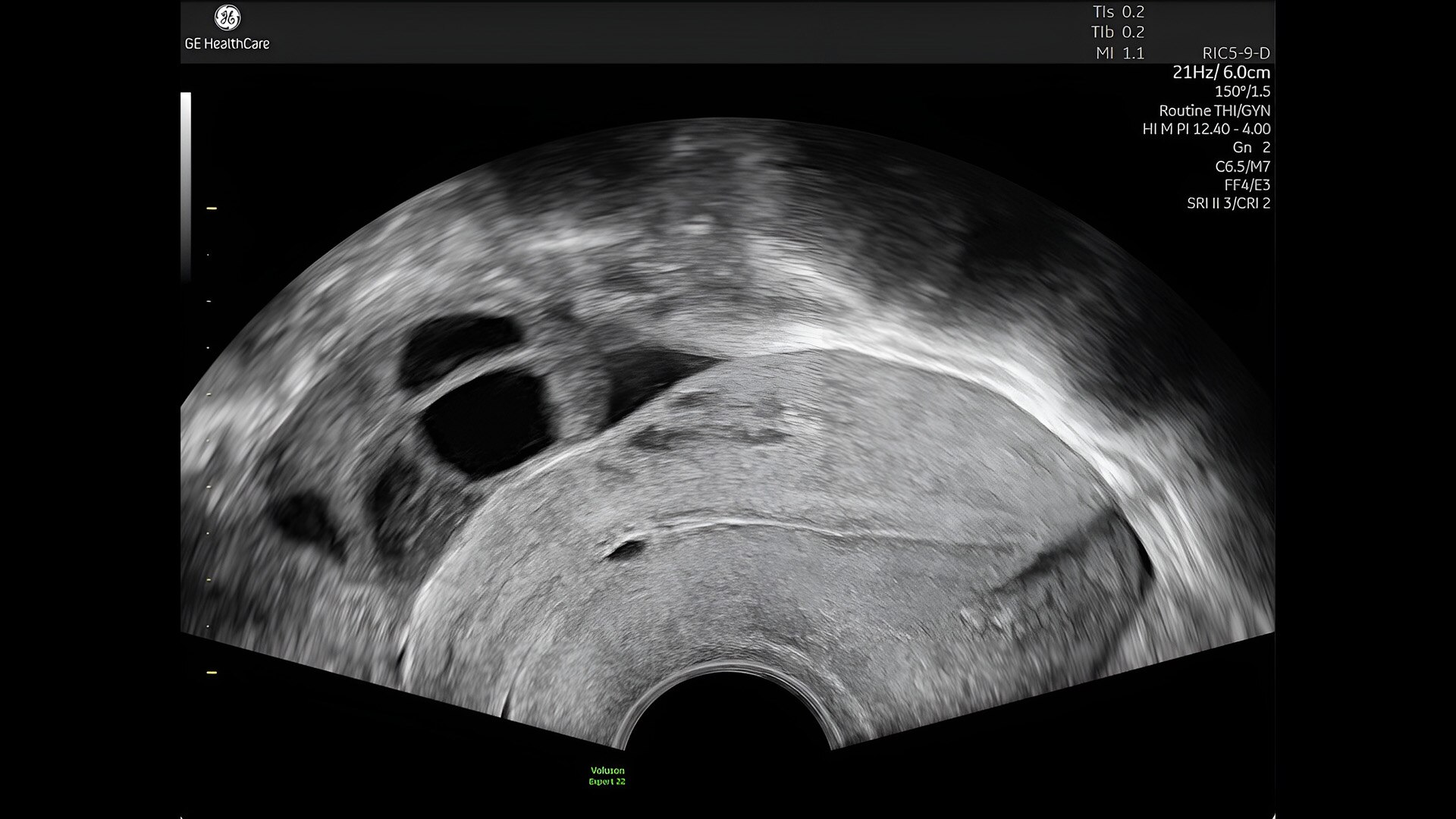Click the Routine THI/GYN preset label

point(1214,111)
